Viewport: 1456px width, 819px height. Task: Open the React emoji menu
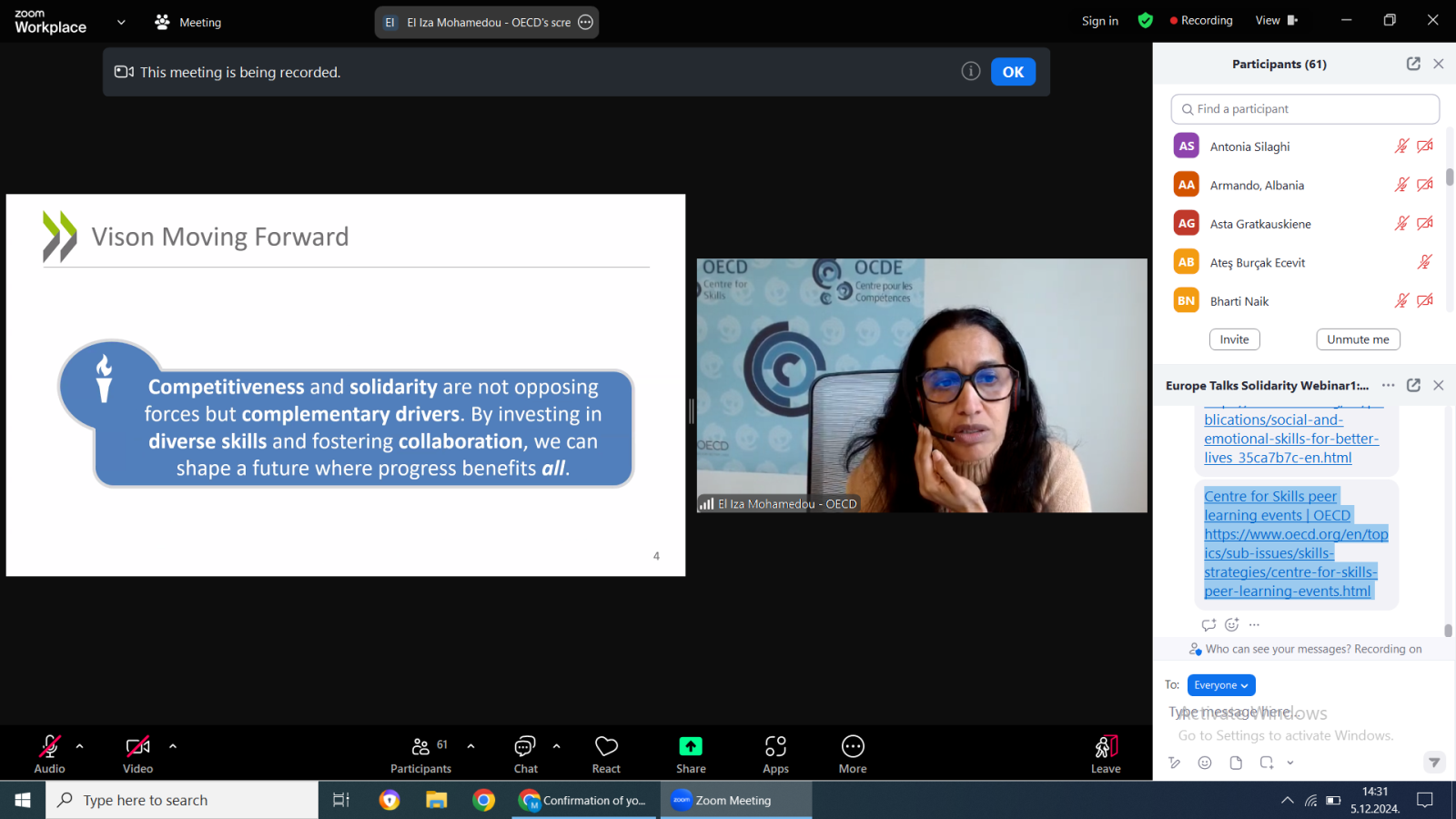(606, 754)
